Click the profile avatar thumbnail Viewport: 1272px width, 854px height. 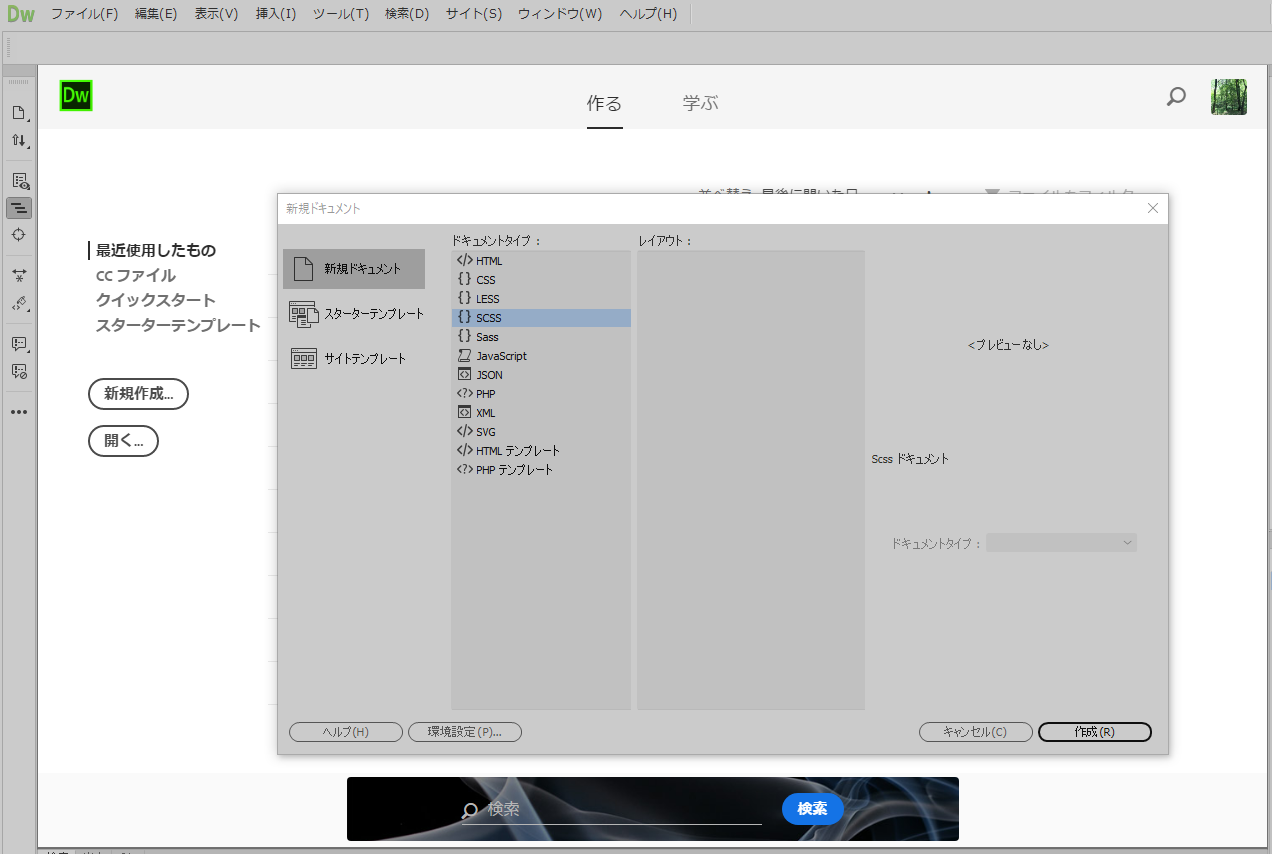1228,97
